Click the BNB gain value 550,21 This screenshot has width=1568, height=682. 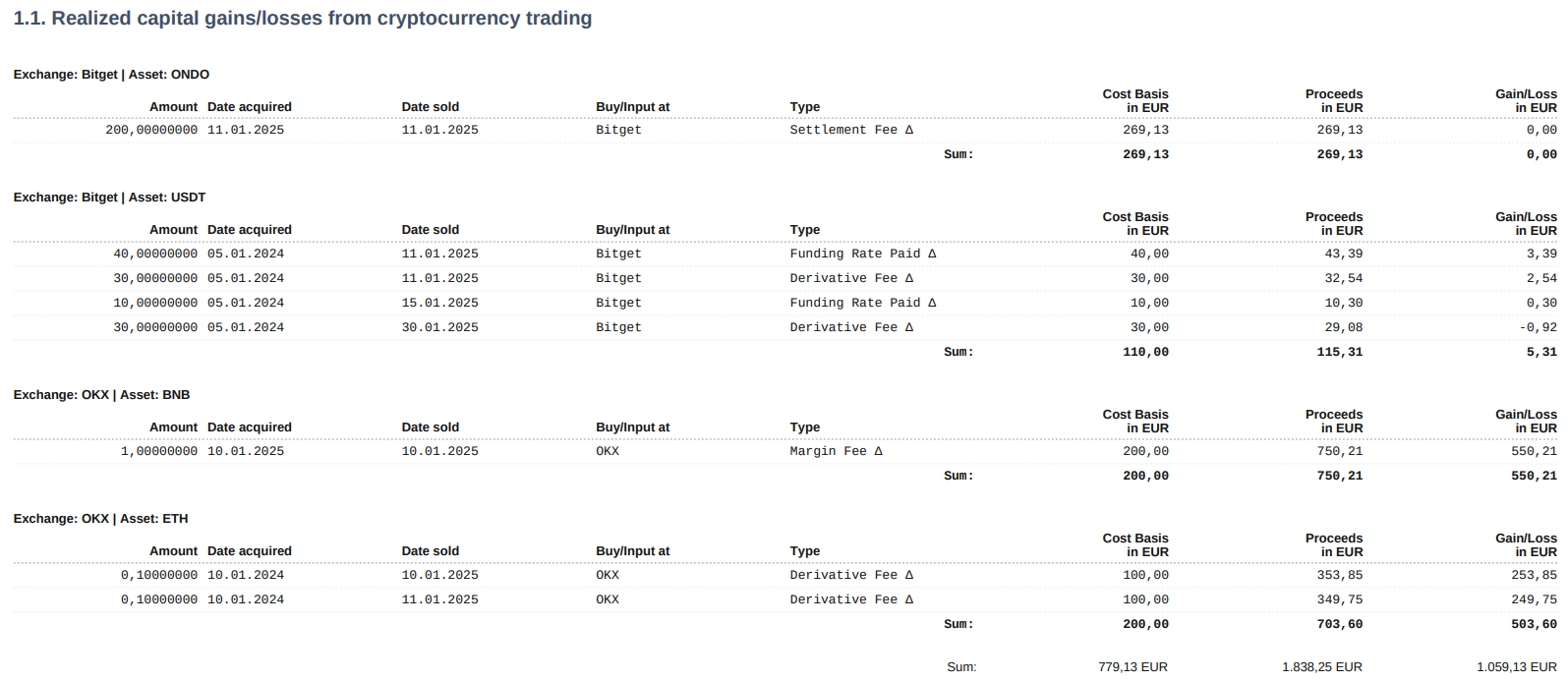pyautogui.click(x=1534, y=451)
